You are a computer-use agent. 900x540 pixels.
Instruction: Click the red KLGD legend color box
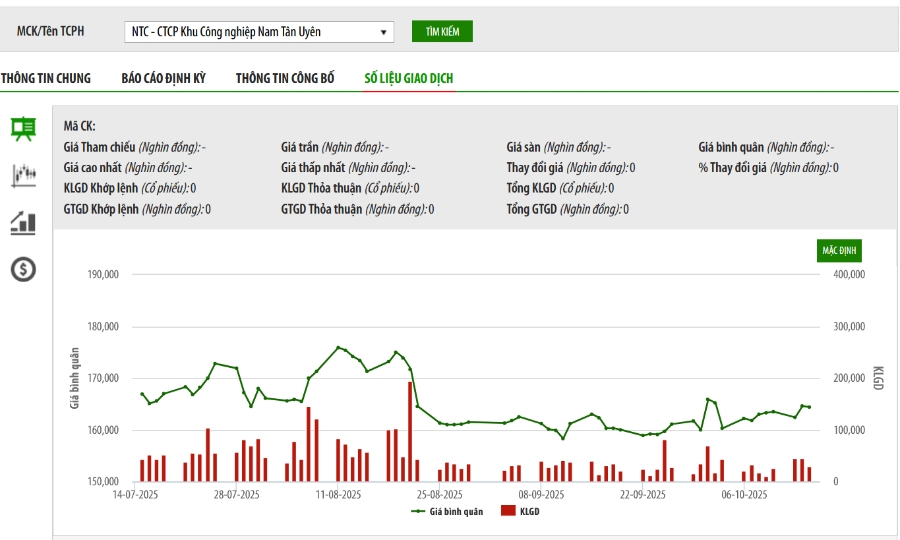[507, 511]
